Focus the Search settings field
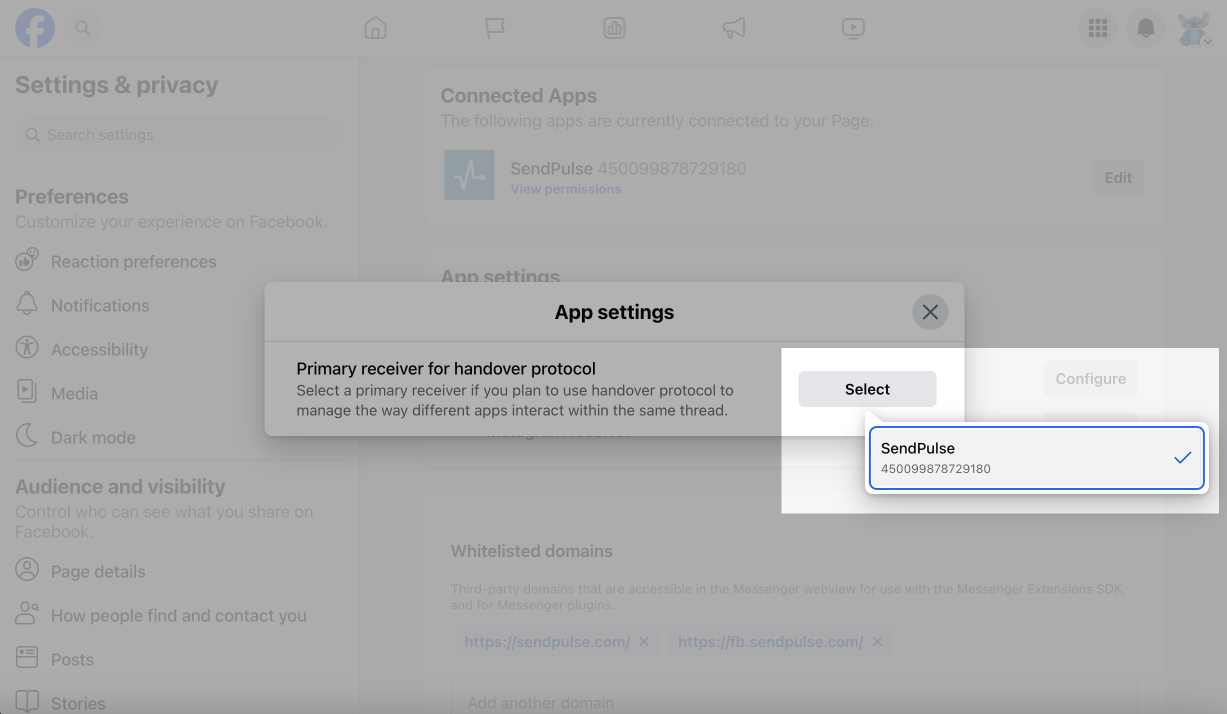This screenshot has width=1227, height=714. click(x=180, y=135)
